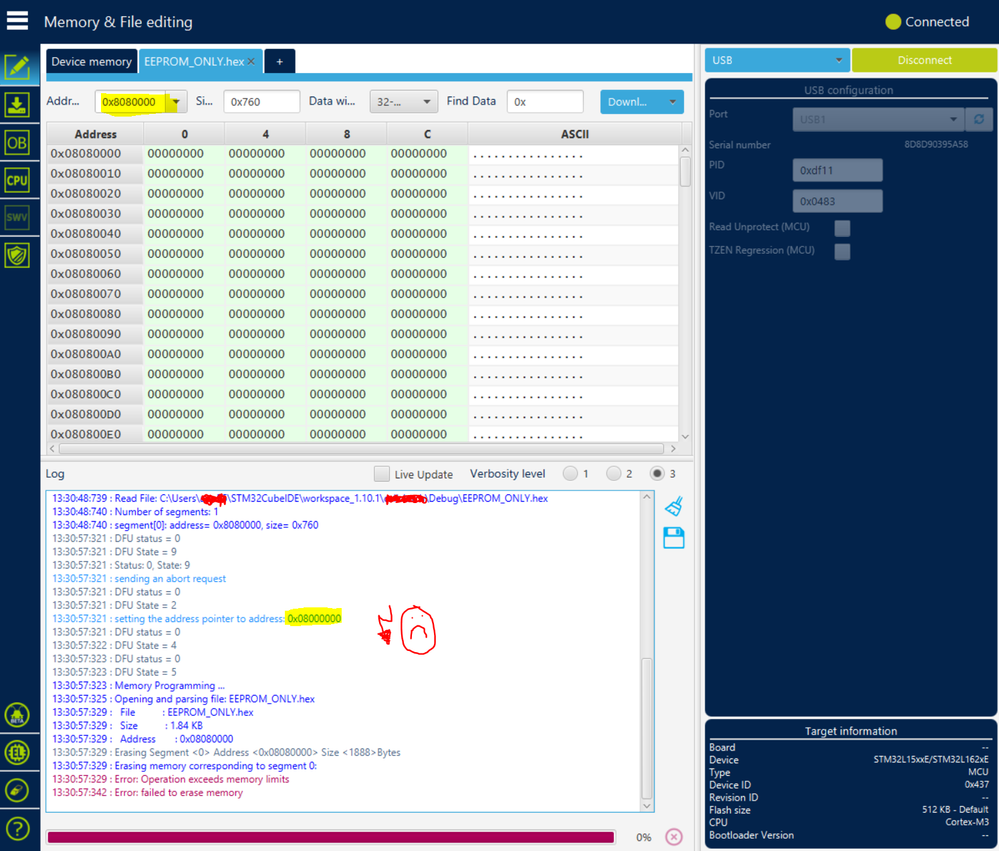
Task: Open the OB option bytes panel
Action: [17, 143]
